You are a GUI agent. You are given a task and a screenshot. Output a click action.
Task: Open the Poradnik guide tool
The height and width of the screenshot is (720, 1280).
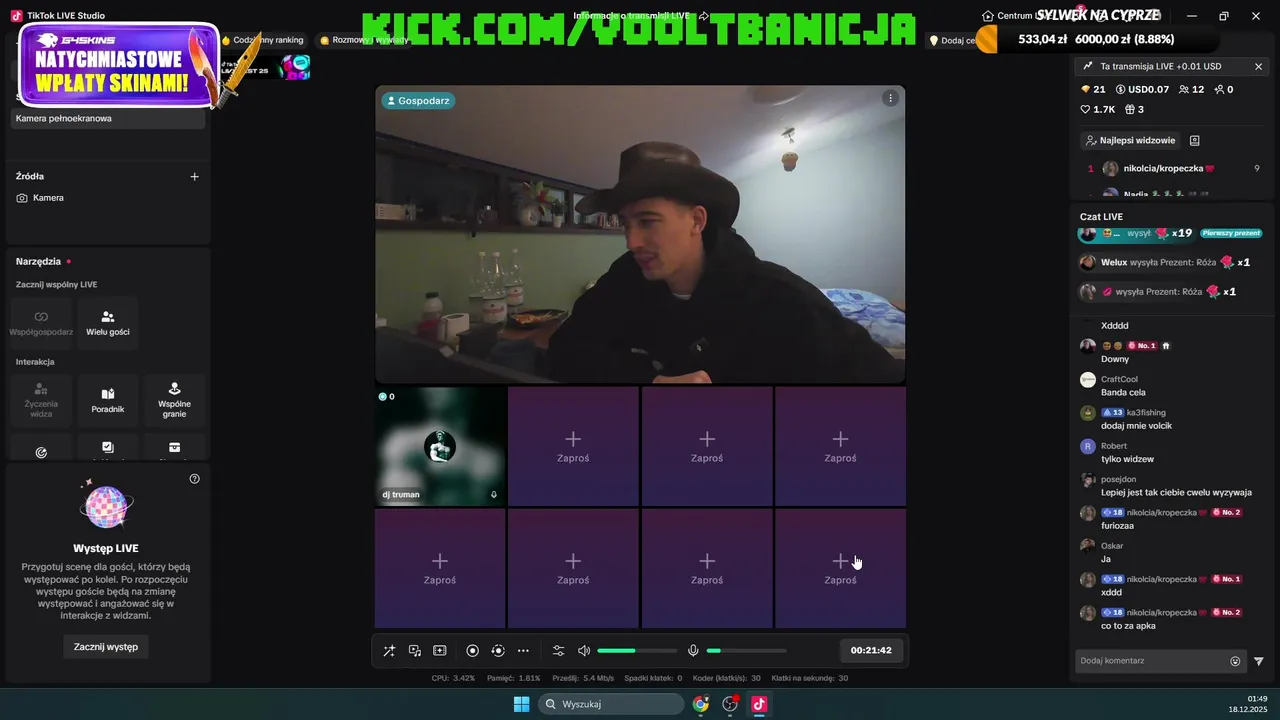tap(107, 400)
